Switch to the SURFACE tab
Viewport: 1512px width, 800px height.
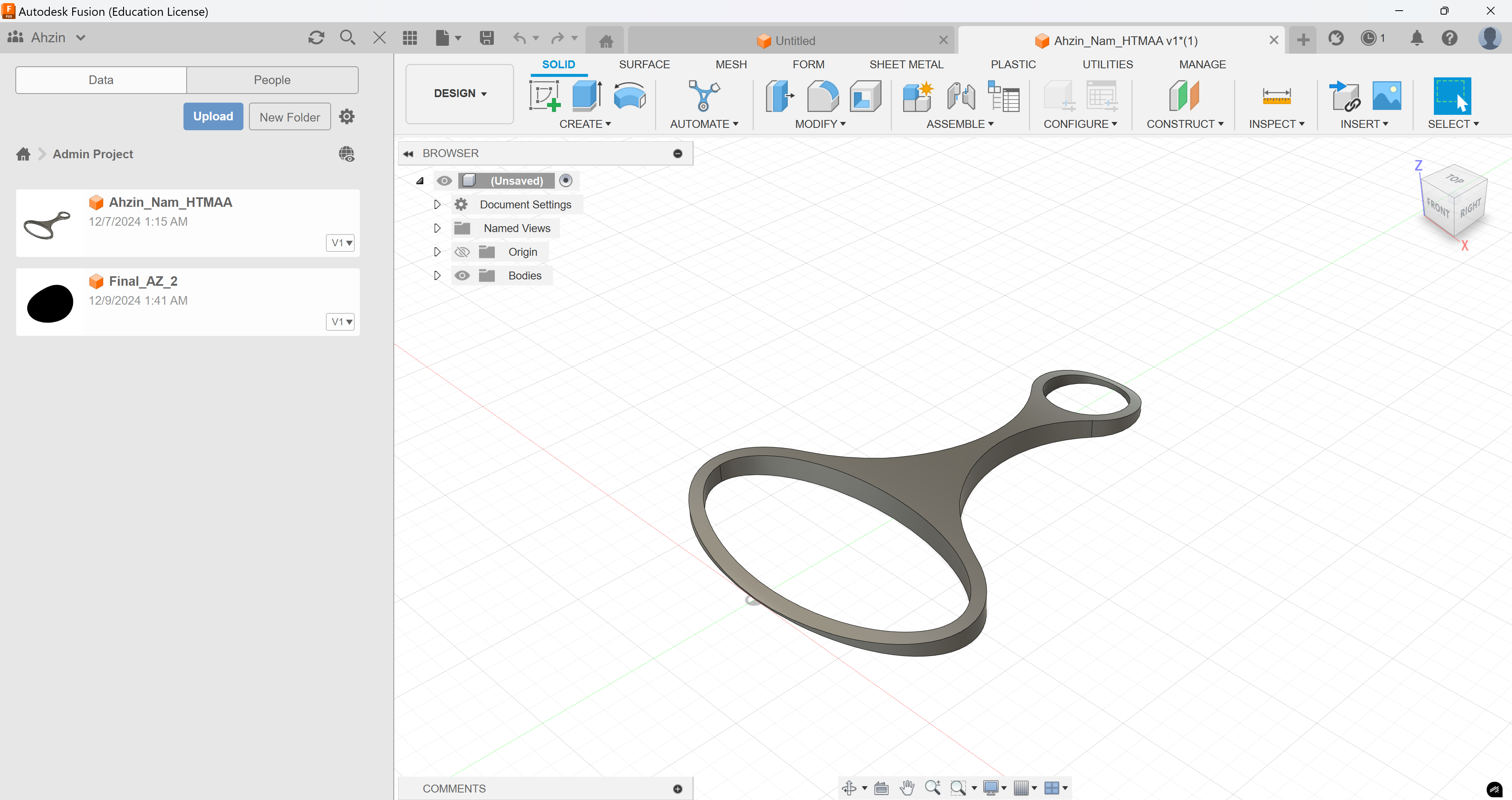click(644, 65)
